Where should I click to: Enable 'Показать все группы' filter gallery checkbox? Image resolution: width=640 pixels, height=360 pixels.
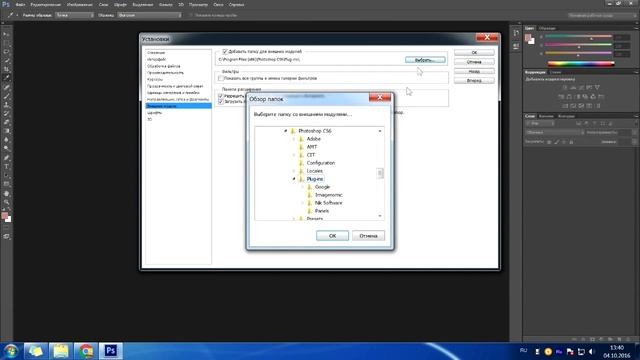click(x=221, y=78)
